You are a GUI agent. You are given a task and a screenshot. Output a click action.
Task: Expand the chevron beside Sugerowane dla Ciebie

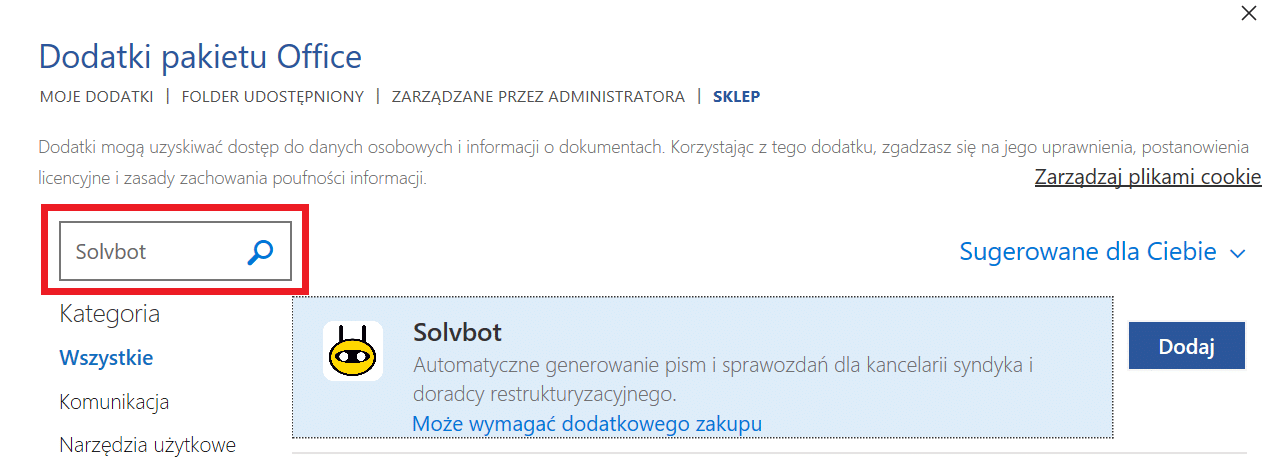coord(1238,253)
